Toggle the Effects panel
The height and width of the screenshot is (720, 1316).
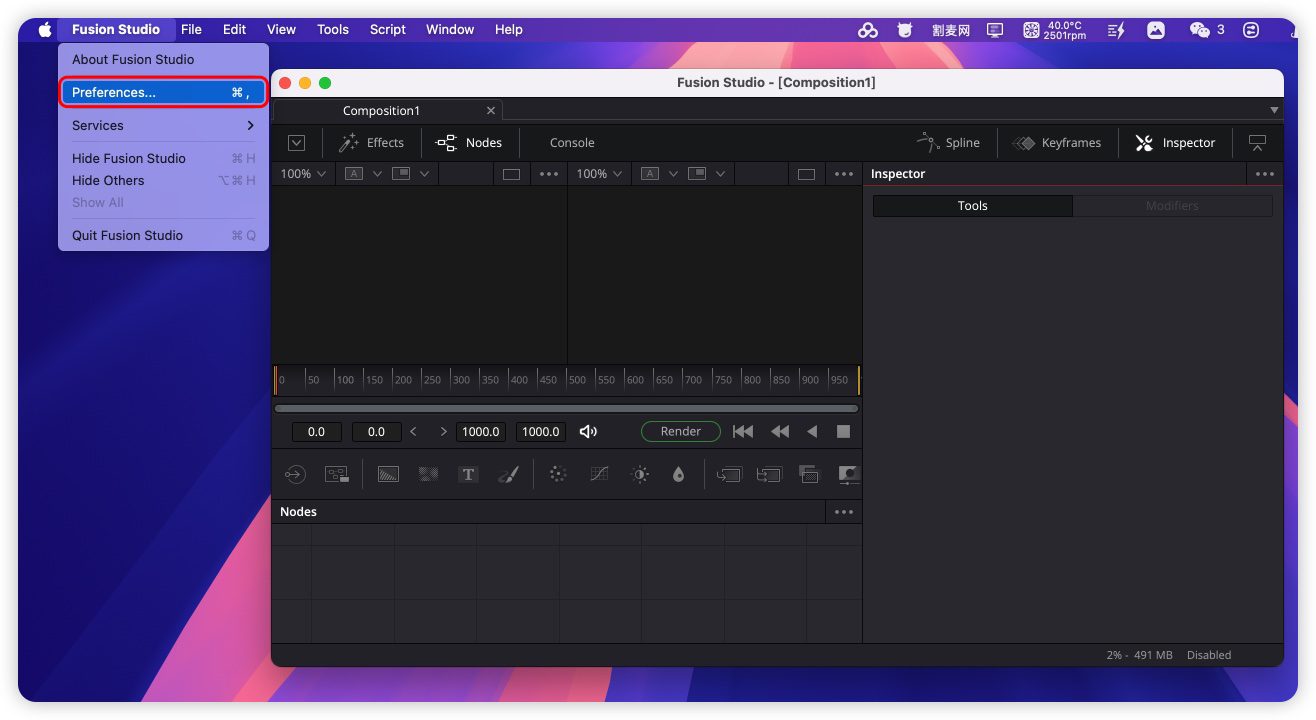tap(371, 143)
